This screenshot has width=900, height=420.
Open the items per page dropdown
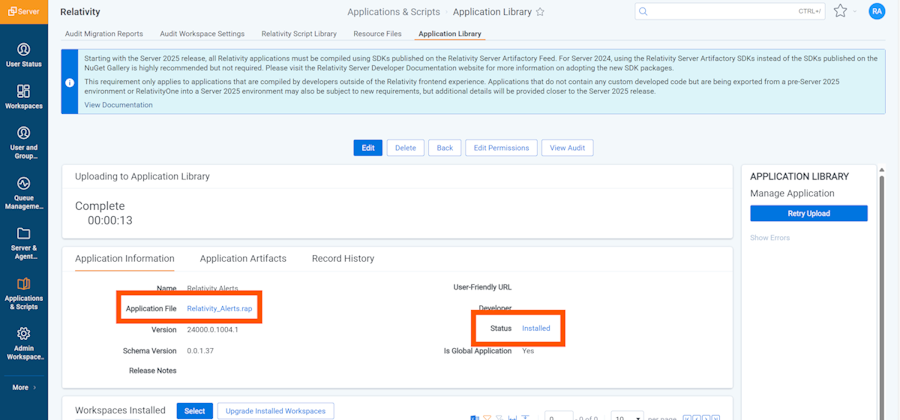click(627, 416)
